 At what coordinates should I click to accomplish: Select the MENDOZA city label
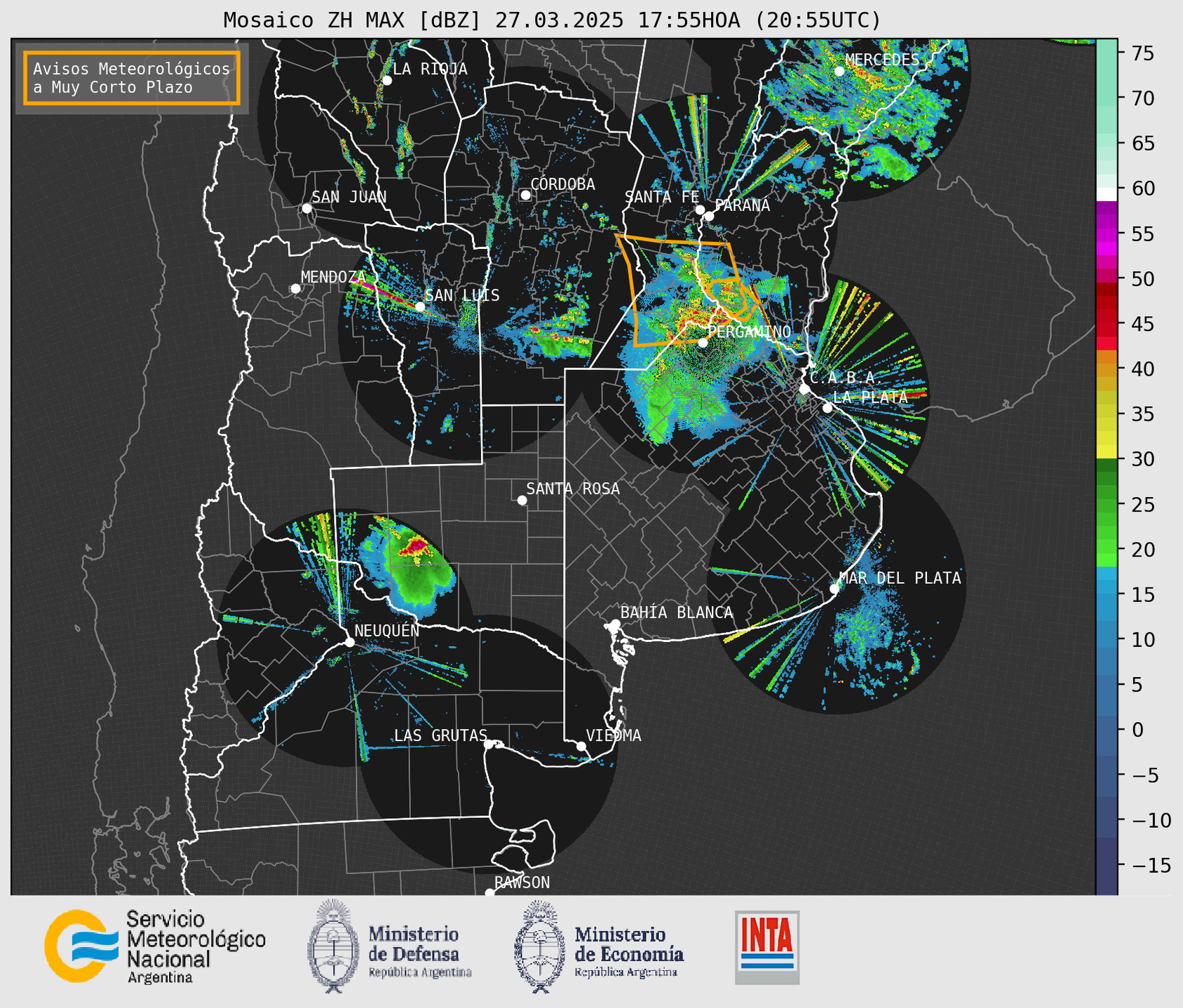(x=333, y=277)
